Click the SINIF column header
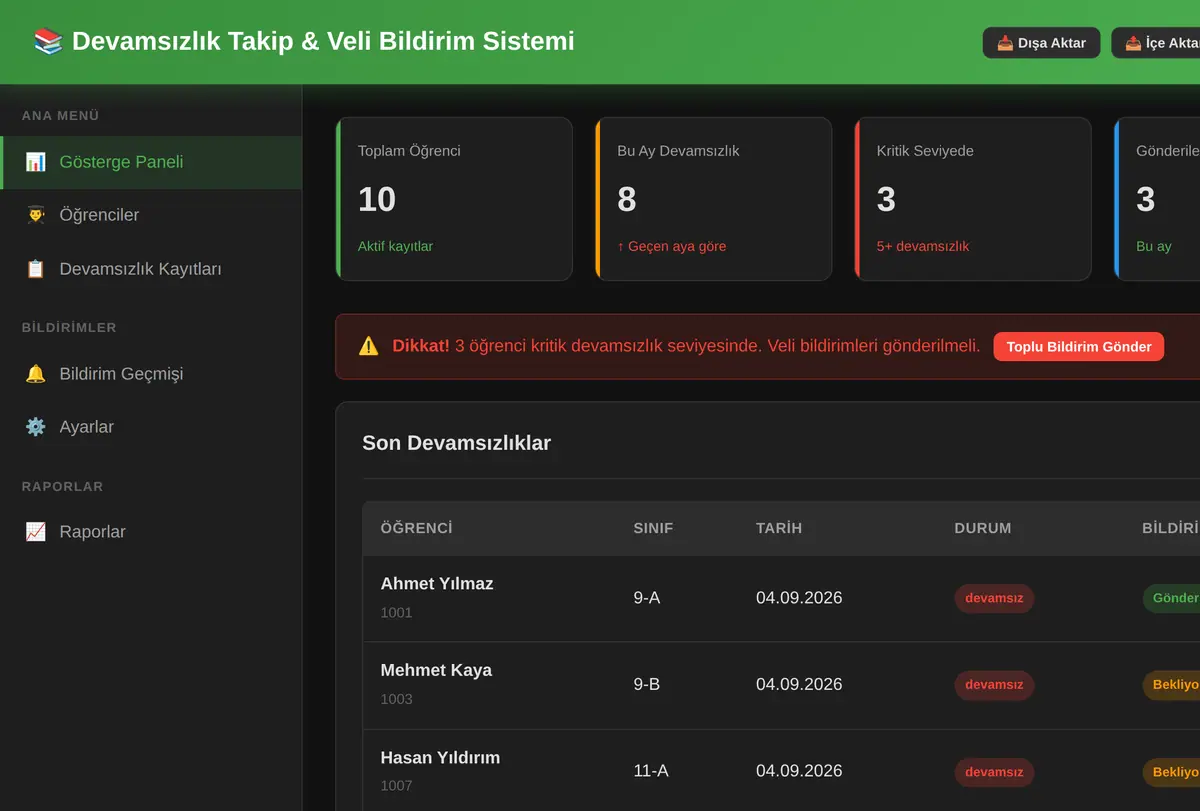 [653, 528]
